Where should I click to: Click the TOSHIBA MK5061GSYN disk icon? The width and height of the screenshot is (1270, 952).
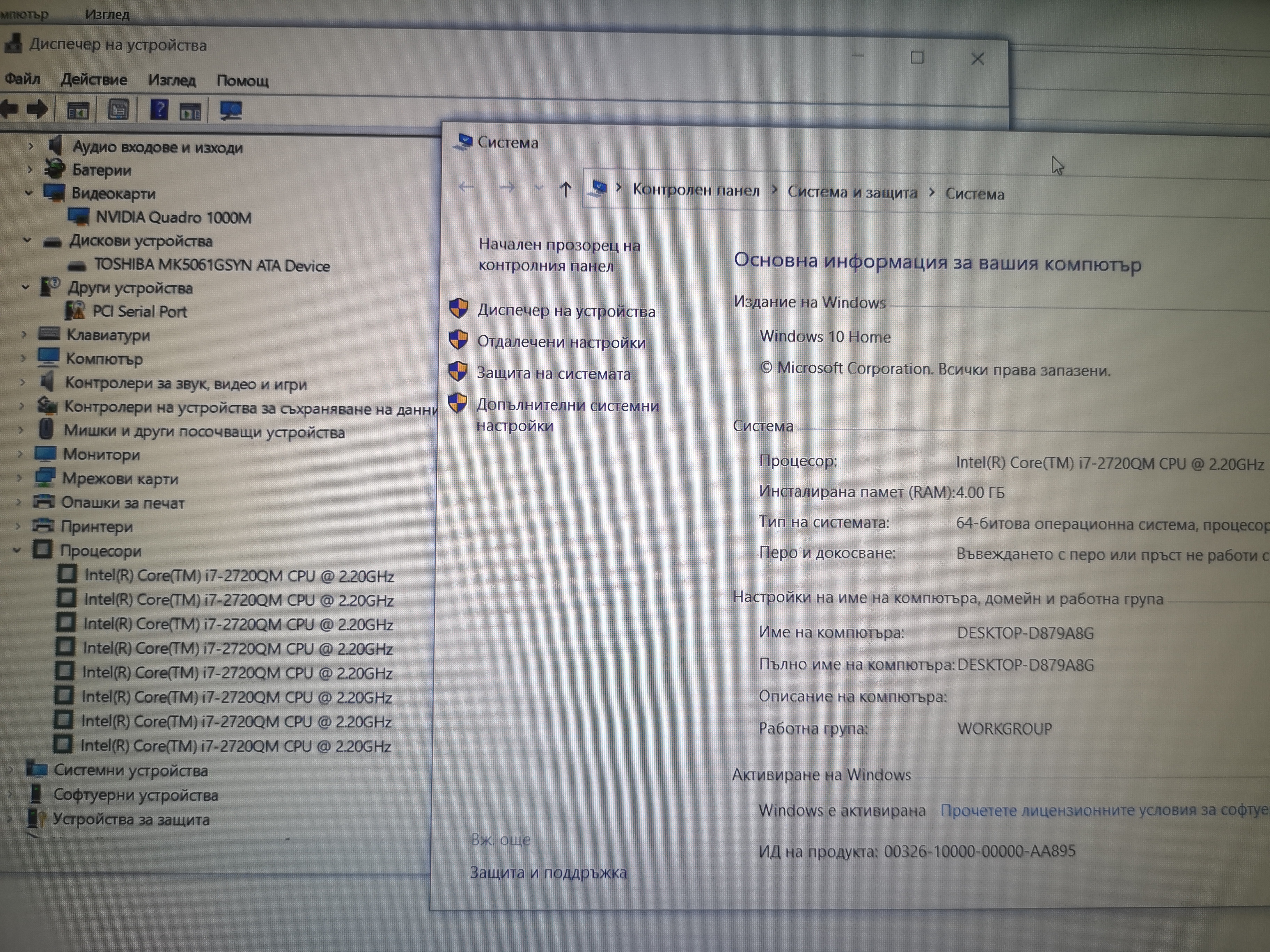pos(76,265)
